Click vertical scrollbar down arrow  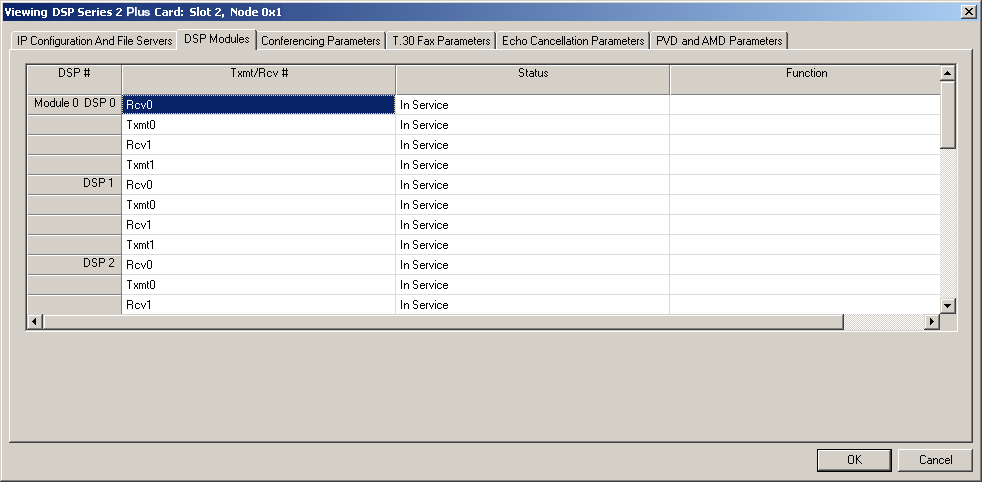pyautogui.click(x=948, y=305)
